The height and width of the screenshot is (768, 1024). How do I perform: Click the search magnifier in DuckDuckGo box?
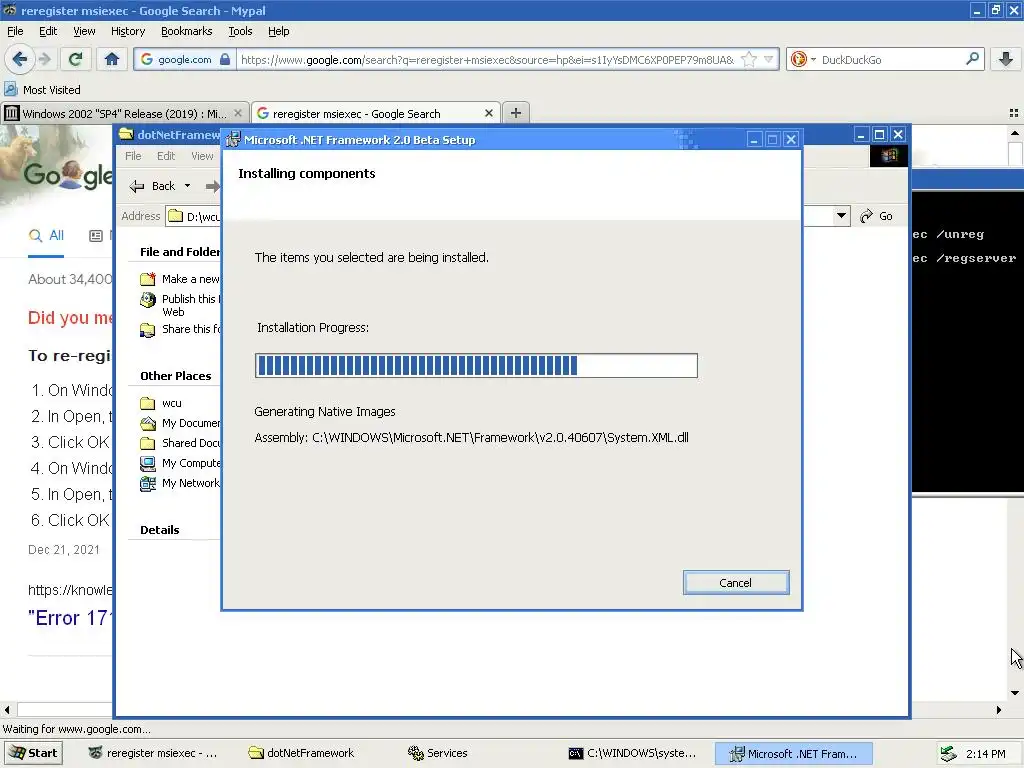[x=972, y=59]
